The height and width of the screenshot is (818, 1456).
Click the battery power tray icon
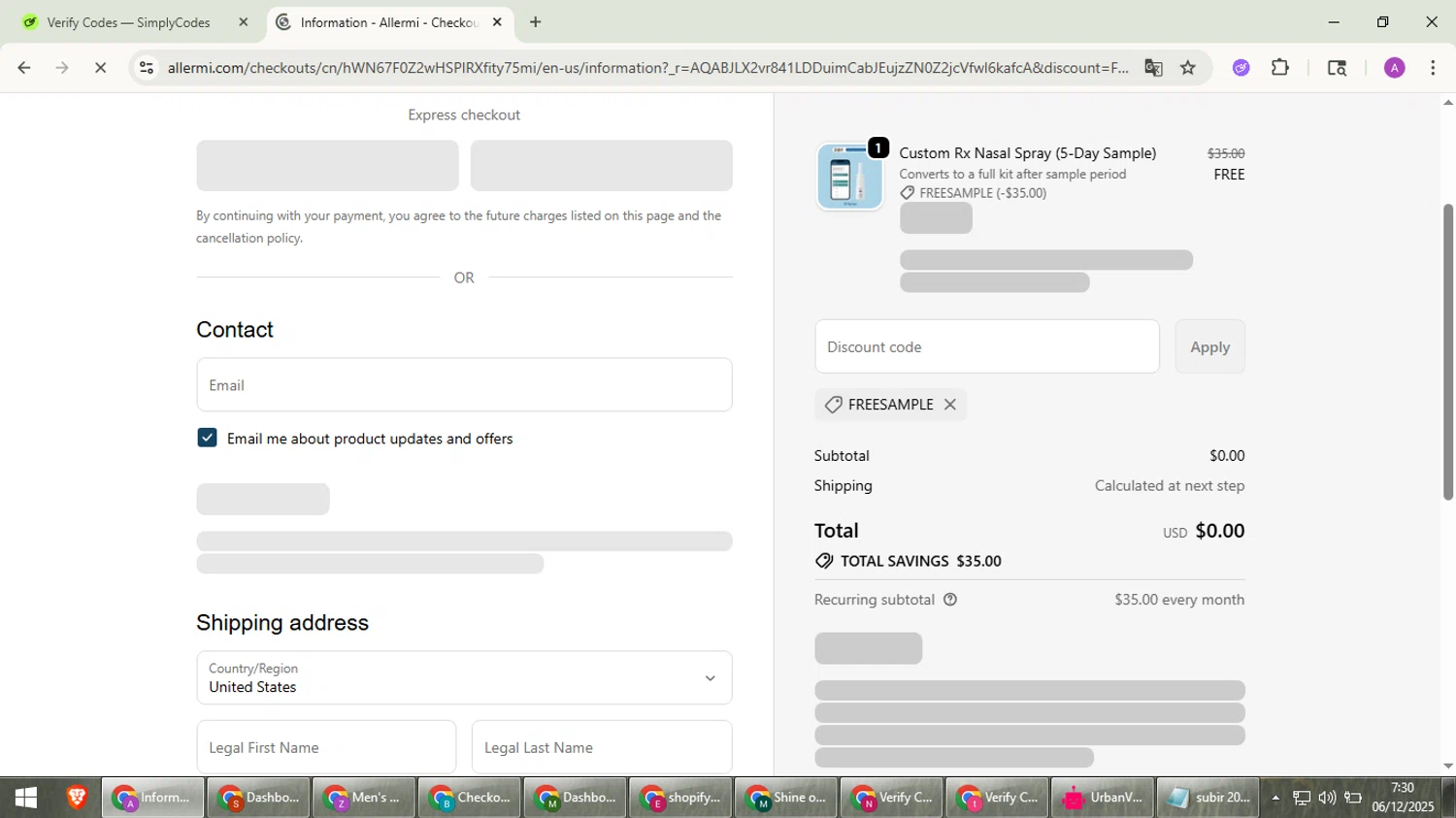coord(1353,799)
